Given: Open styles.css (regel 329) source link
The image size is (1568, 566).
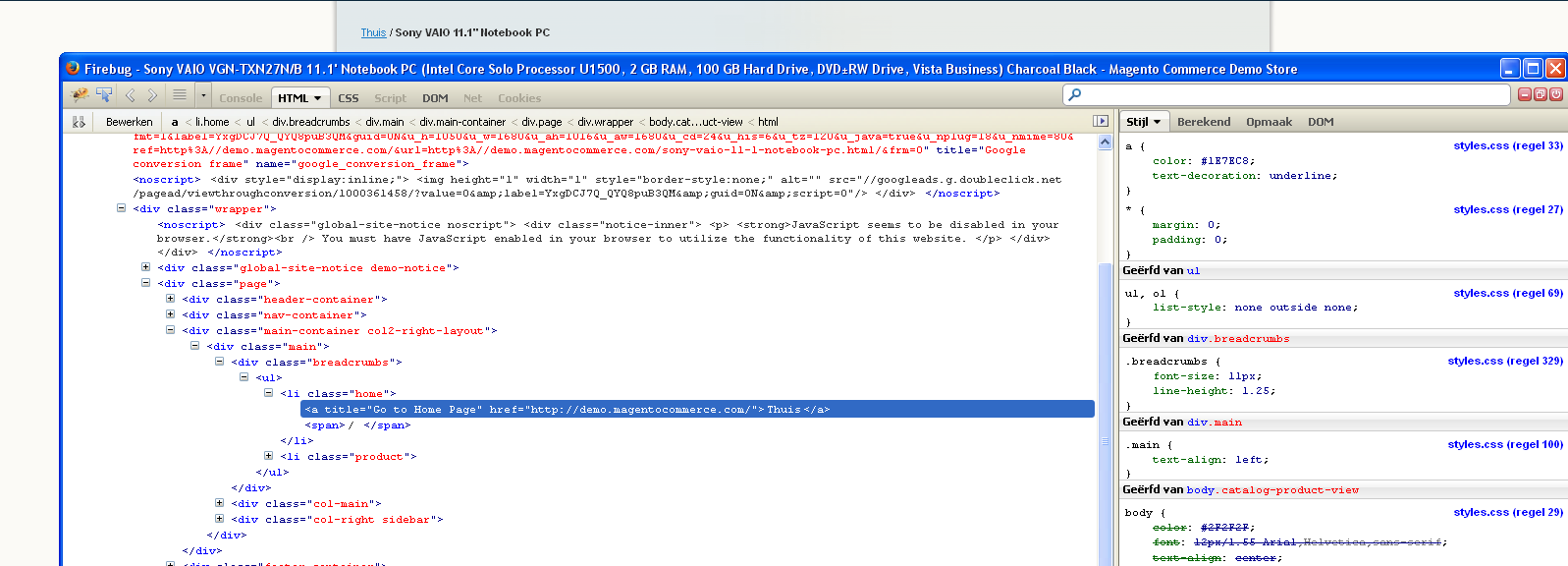Looking at the screenshot, I should 1505,361.
